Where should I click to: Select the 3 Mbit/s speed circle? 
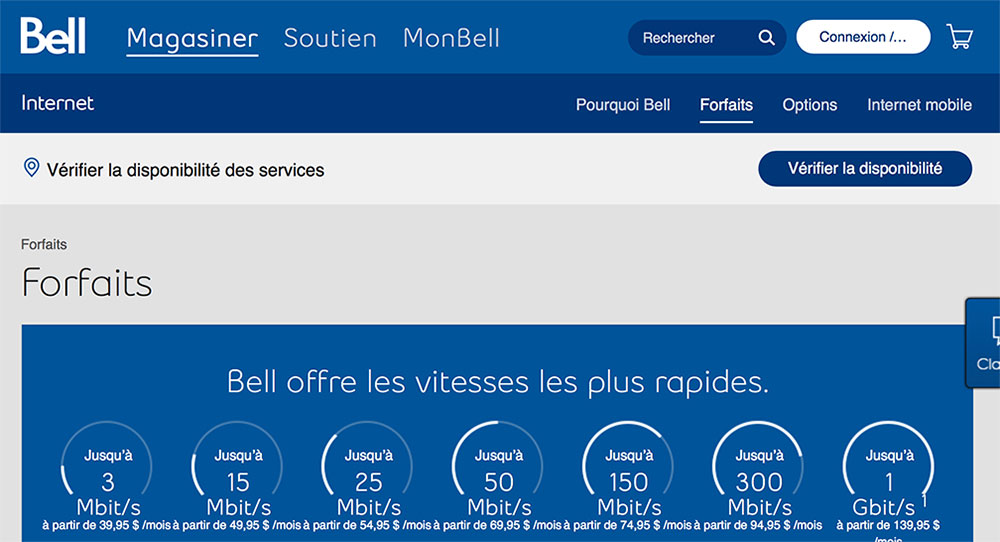(x=108, y=470)
